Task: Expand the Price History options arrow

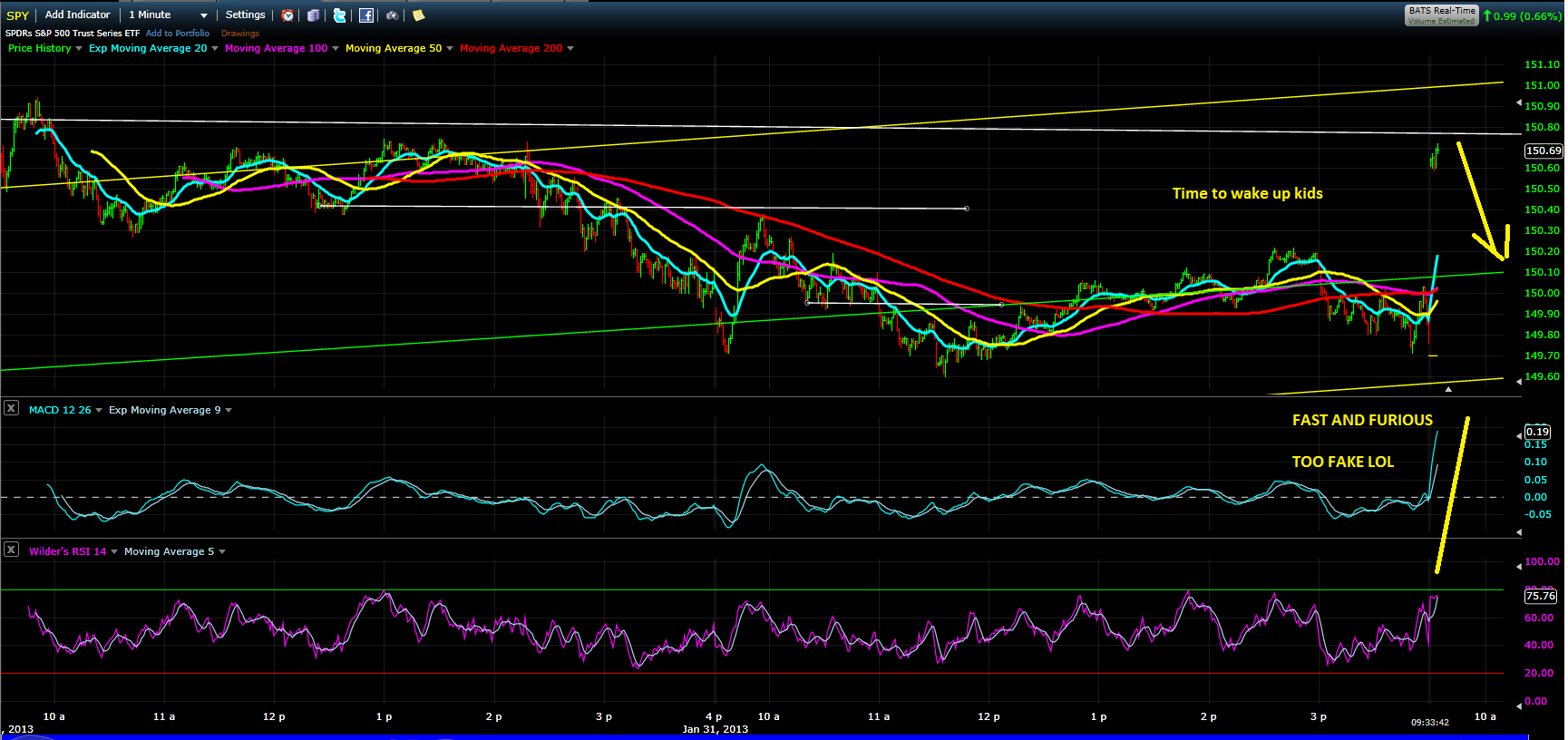Action: [x=79, y=49]
